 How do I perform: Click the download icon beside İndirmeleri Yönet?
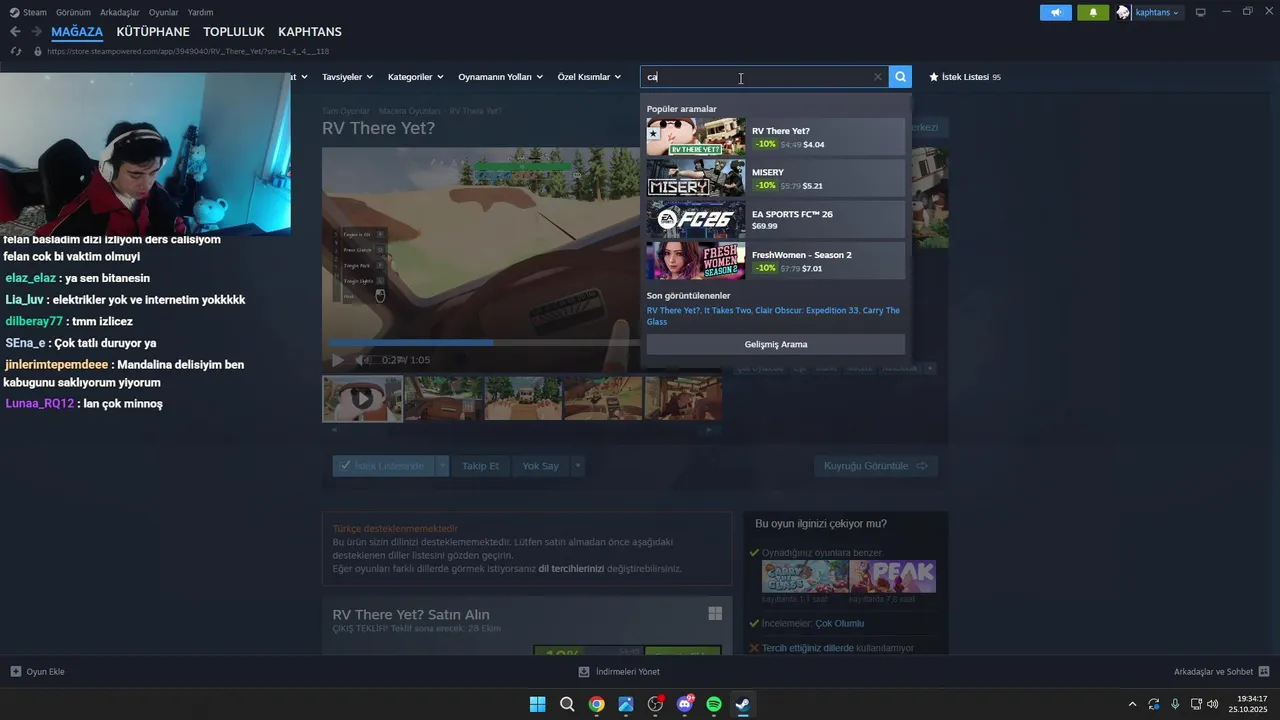(584, 672)
